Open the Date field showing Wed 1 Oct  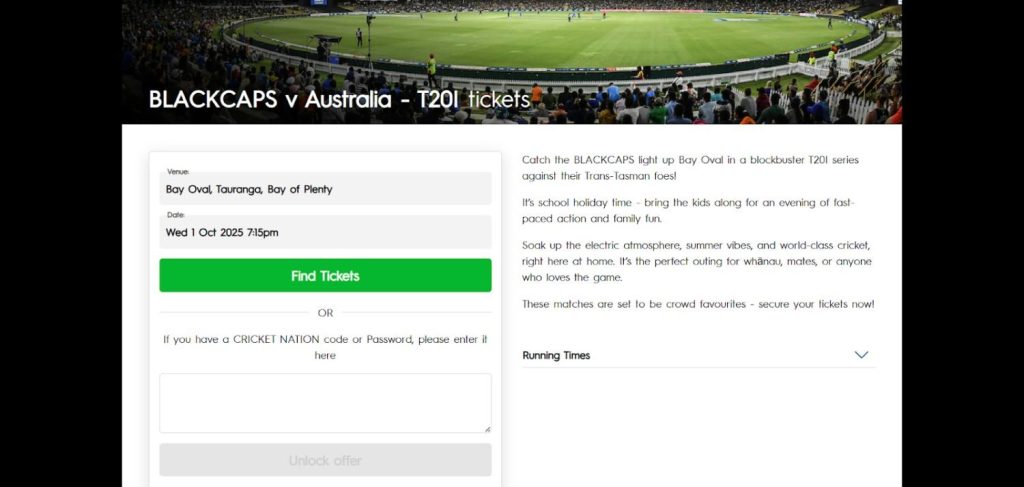325,232
